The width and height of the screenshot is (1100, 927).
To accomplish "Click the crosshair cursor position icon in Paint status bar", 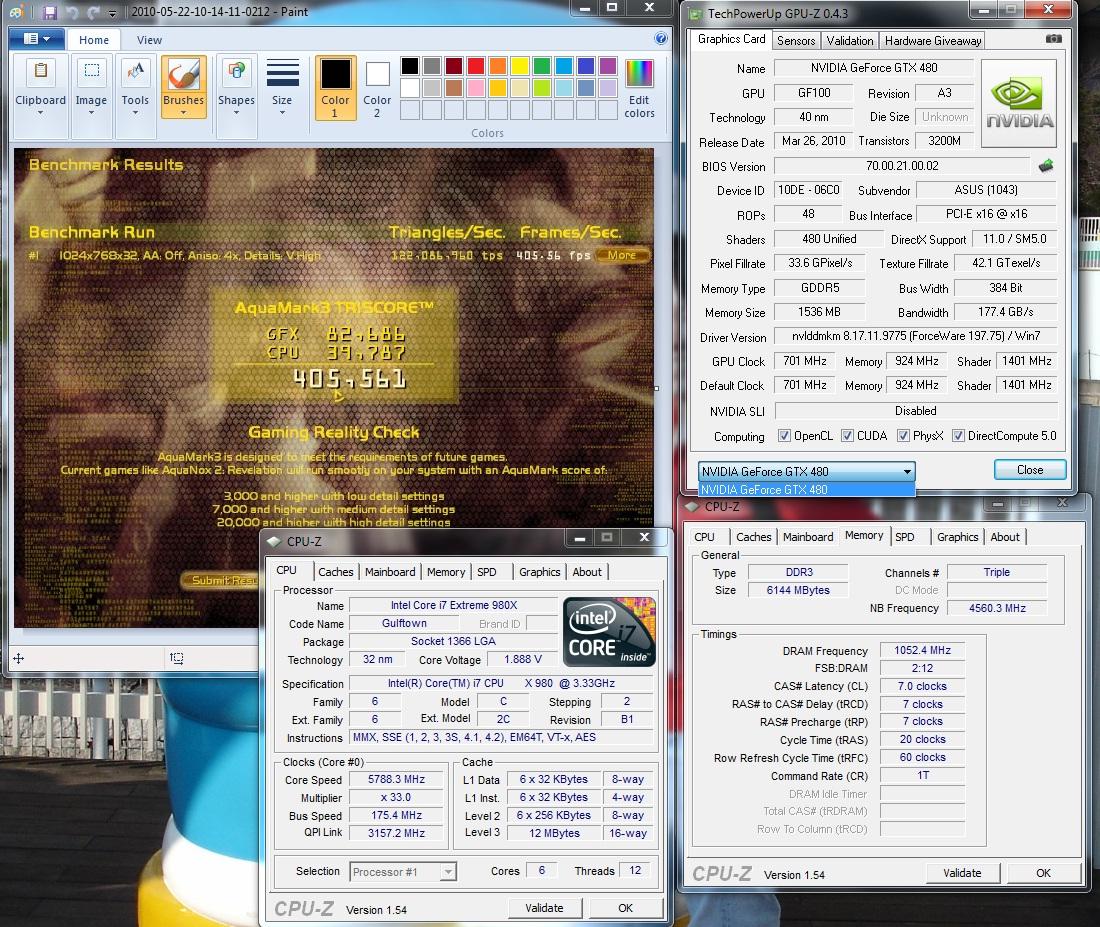I will pos(19,658).
